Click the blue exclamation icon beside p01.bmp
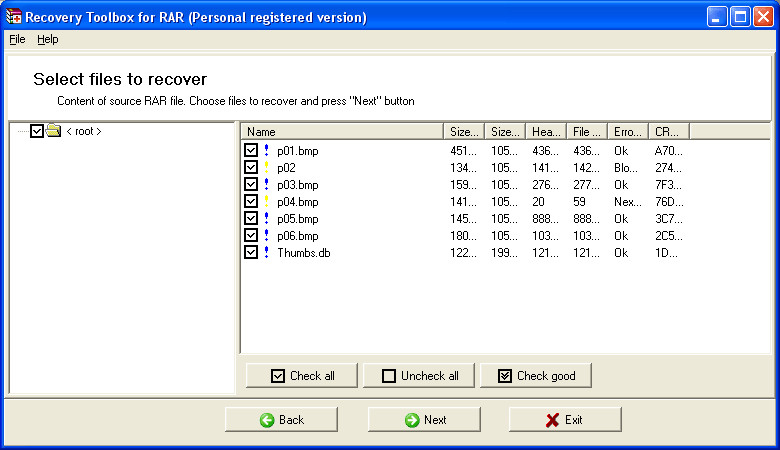This screenshot has height=450, width=780. click(x=266, y=150)
